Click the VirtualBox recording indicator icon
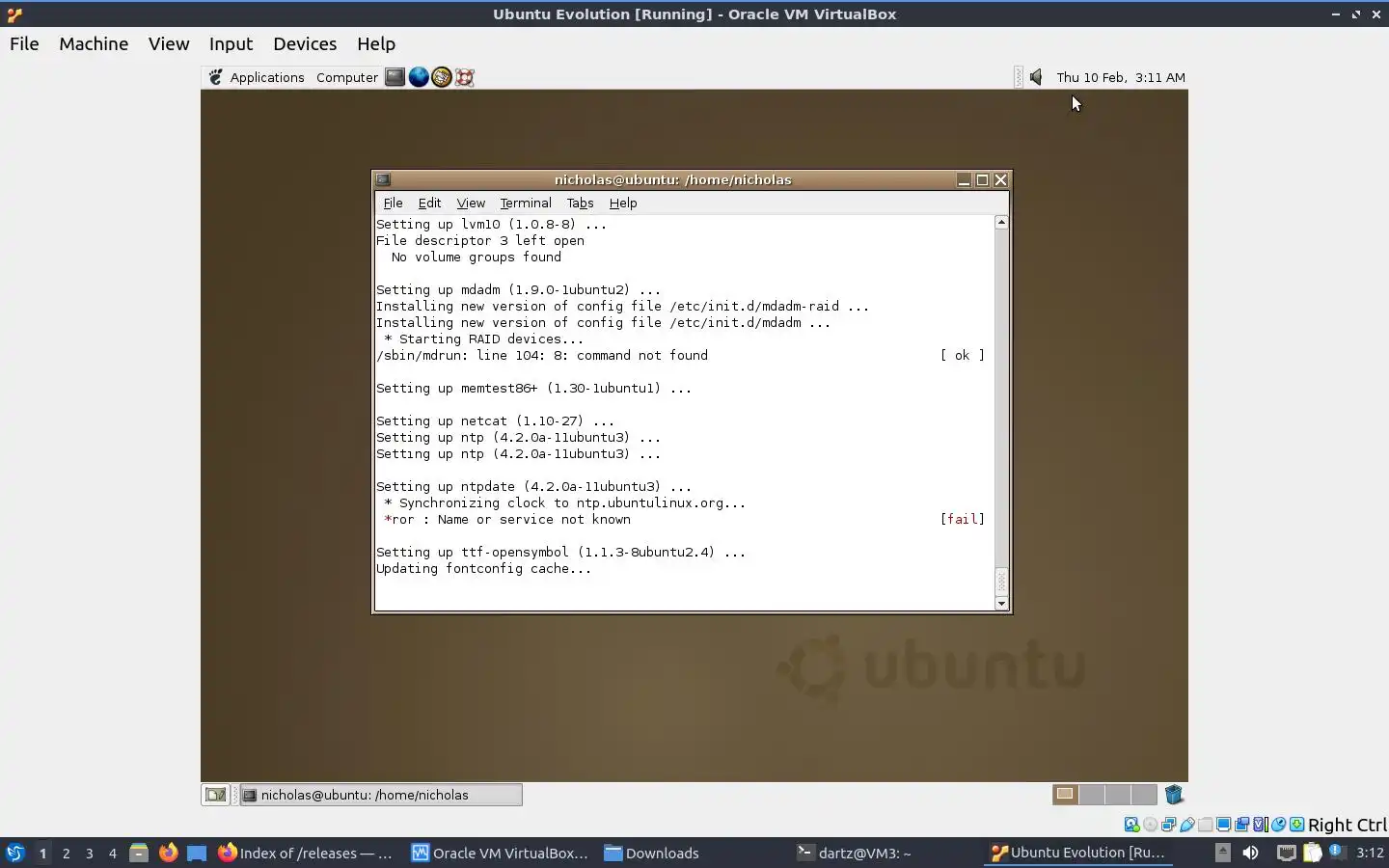This screenshot has height=868, width=1389. tap(1241, 825)
